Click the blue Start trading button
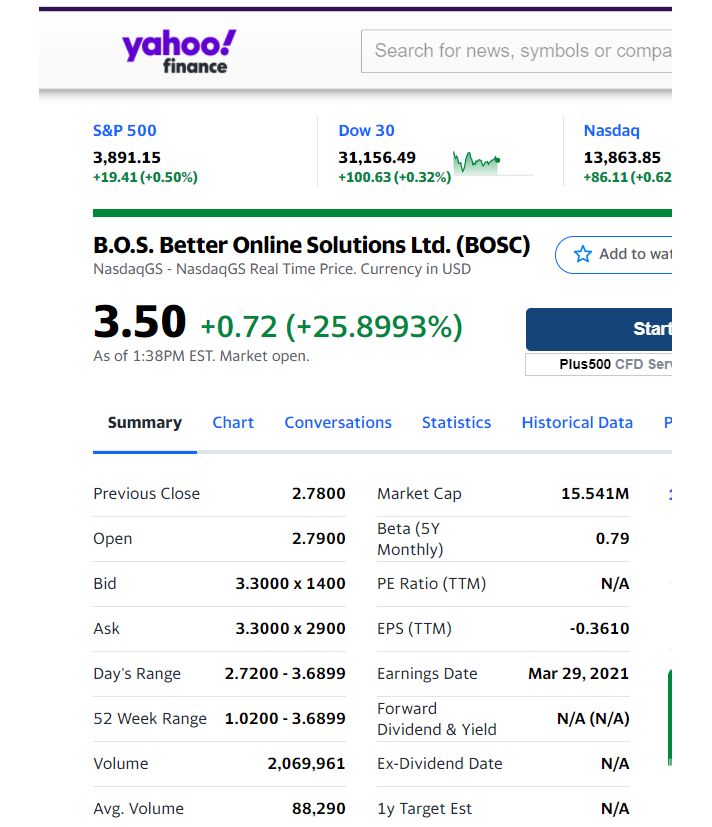712x827 pixels. coord(599,329)
